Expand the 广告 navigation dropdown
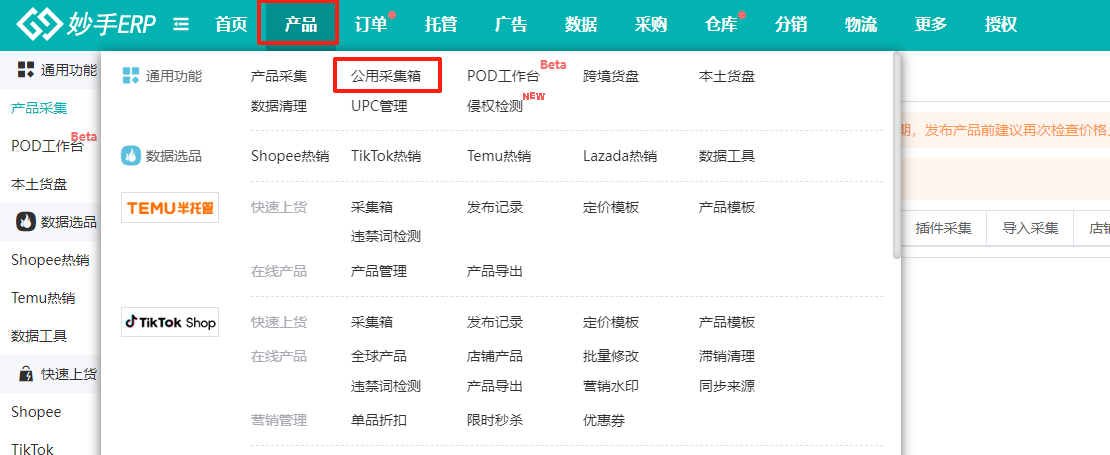Viewport: 1110px width, 455px height. click(511, 24)
